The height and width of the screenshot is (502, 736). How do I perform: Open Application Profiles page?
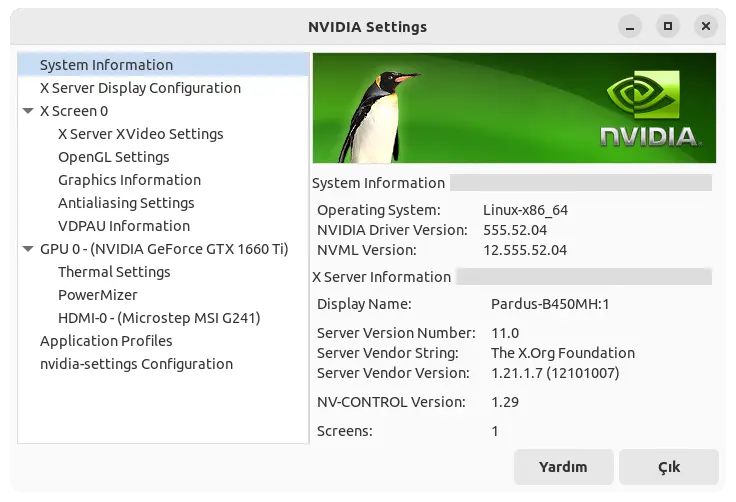pos(106,341)
